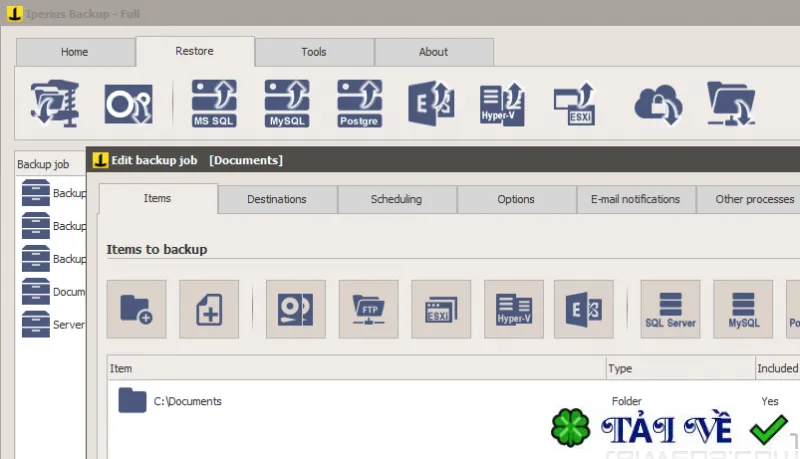
Task: Select the first Backup job in list
Action: point(53,193)
